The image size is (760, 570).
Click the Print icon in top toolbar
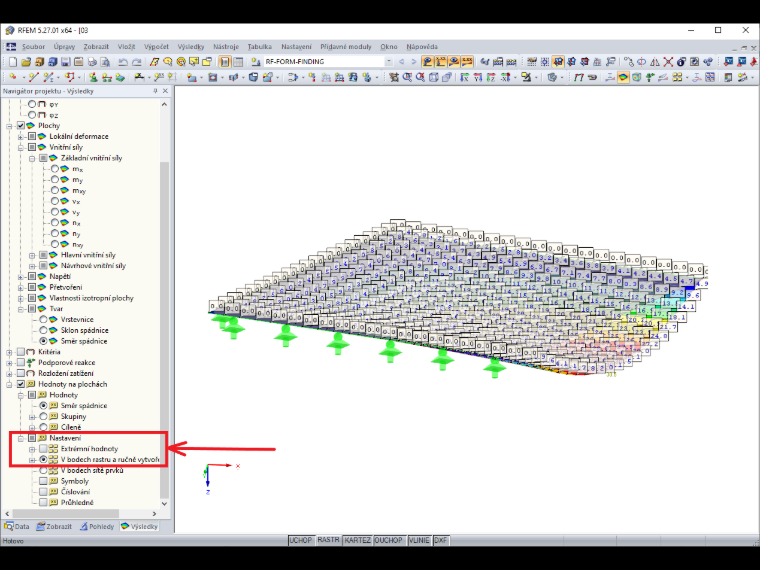coord(92,62)
